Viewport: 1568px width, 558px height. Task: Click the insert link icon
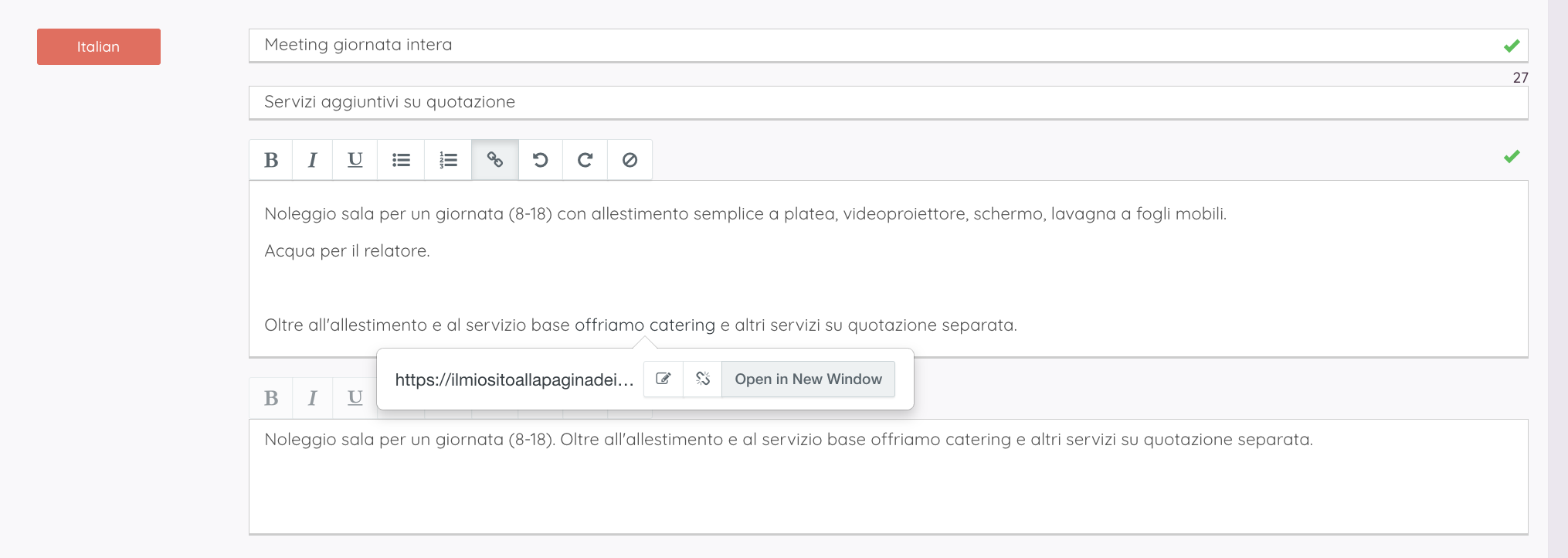[495, 160]
